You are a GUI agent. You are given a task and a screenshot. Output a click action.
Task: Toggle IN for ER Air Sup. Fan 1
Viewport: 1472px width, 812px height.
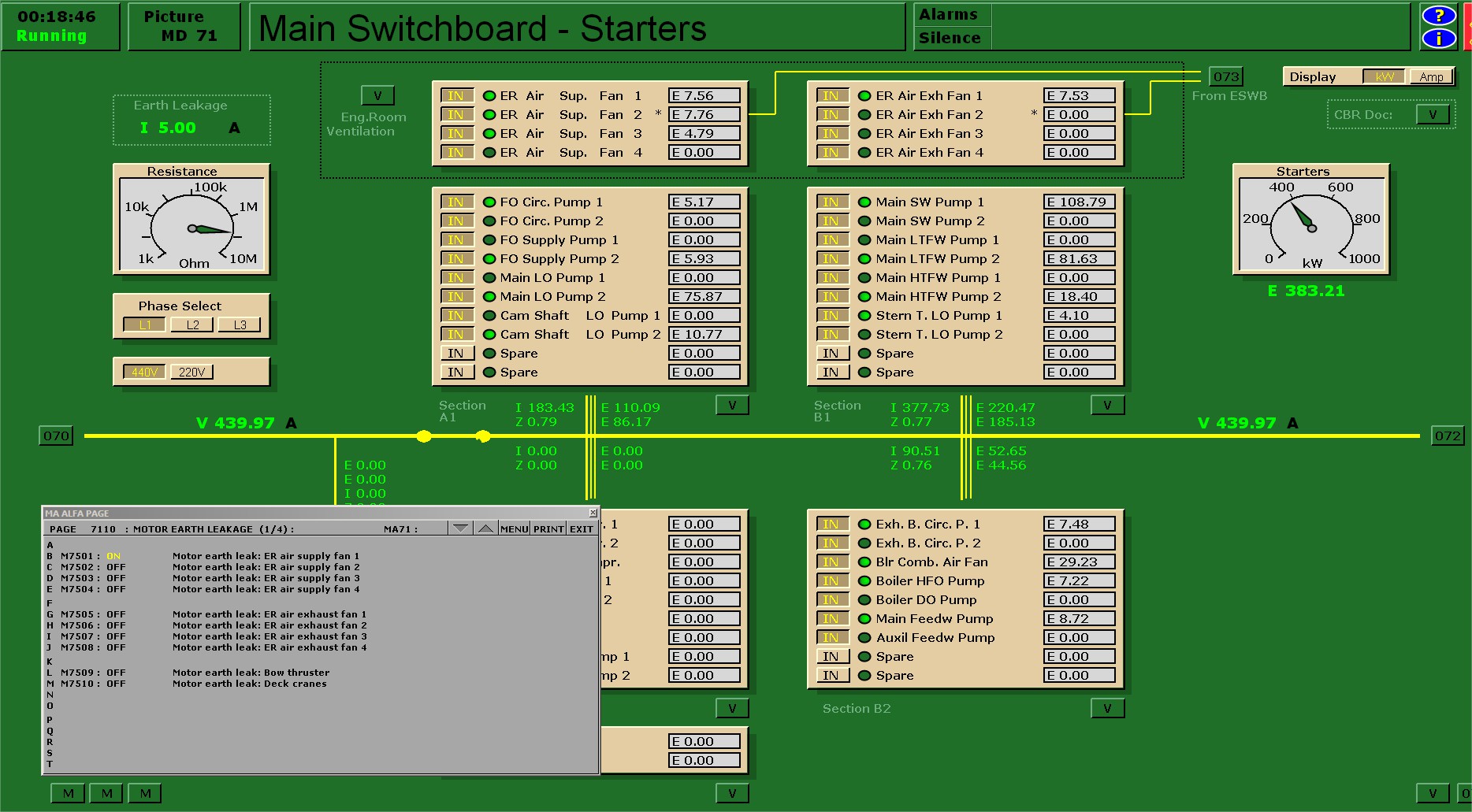tap(456, 96)
